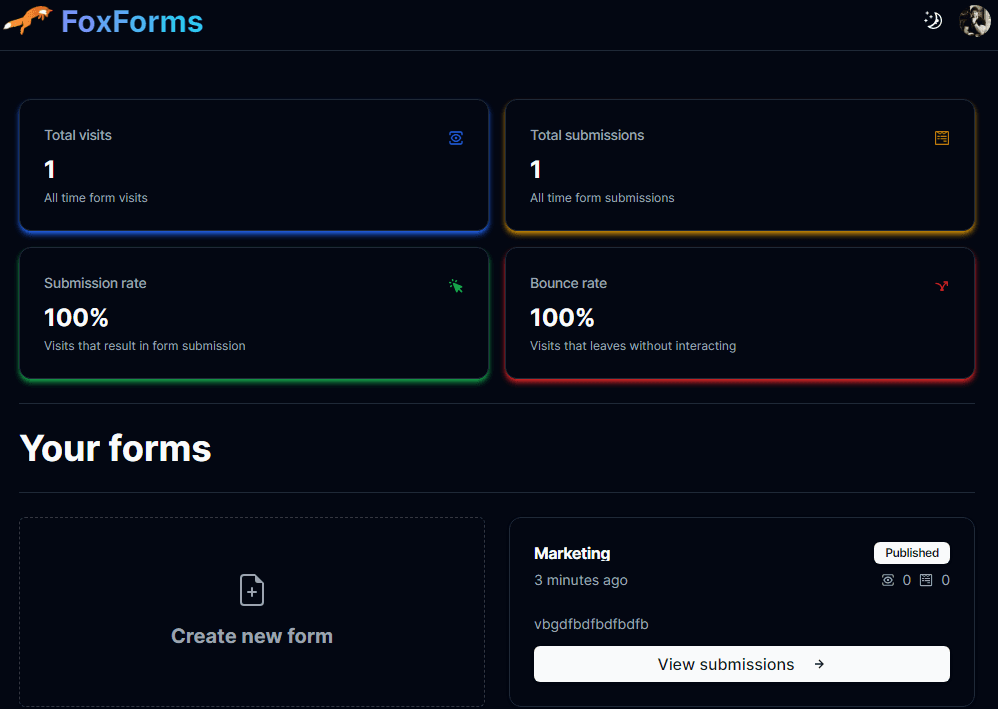Click the submissions icon on Marketing form
The width and height of the screenshot is (998, 709).
(926, 580)
